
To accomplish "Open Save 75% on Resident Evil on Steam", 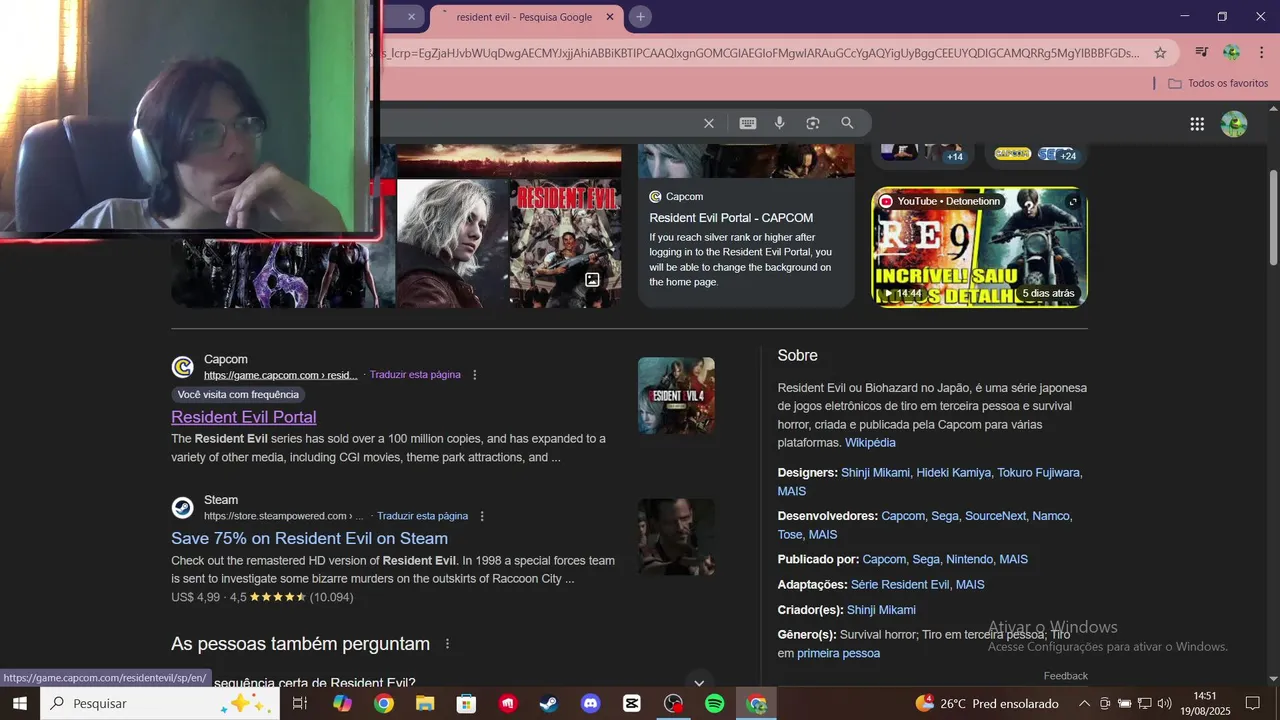I will (310, 538).
